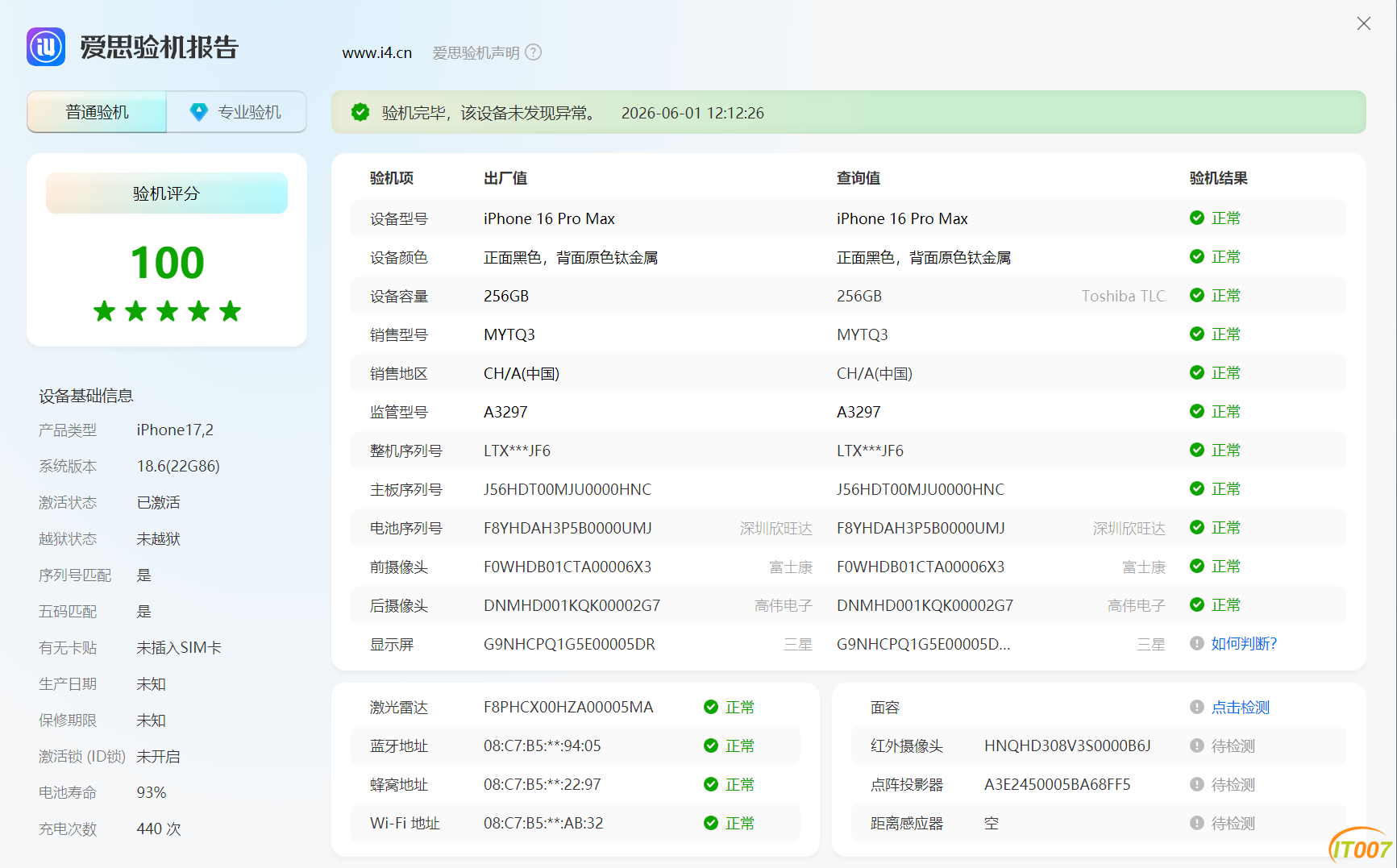The height and width of the screenshot is (868, 1397).
Task: Click the check icon in 蓝牙地址 row
Action: point(711,745)
